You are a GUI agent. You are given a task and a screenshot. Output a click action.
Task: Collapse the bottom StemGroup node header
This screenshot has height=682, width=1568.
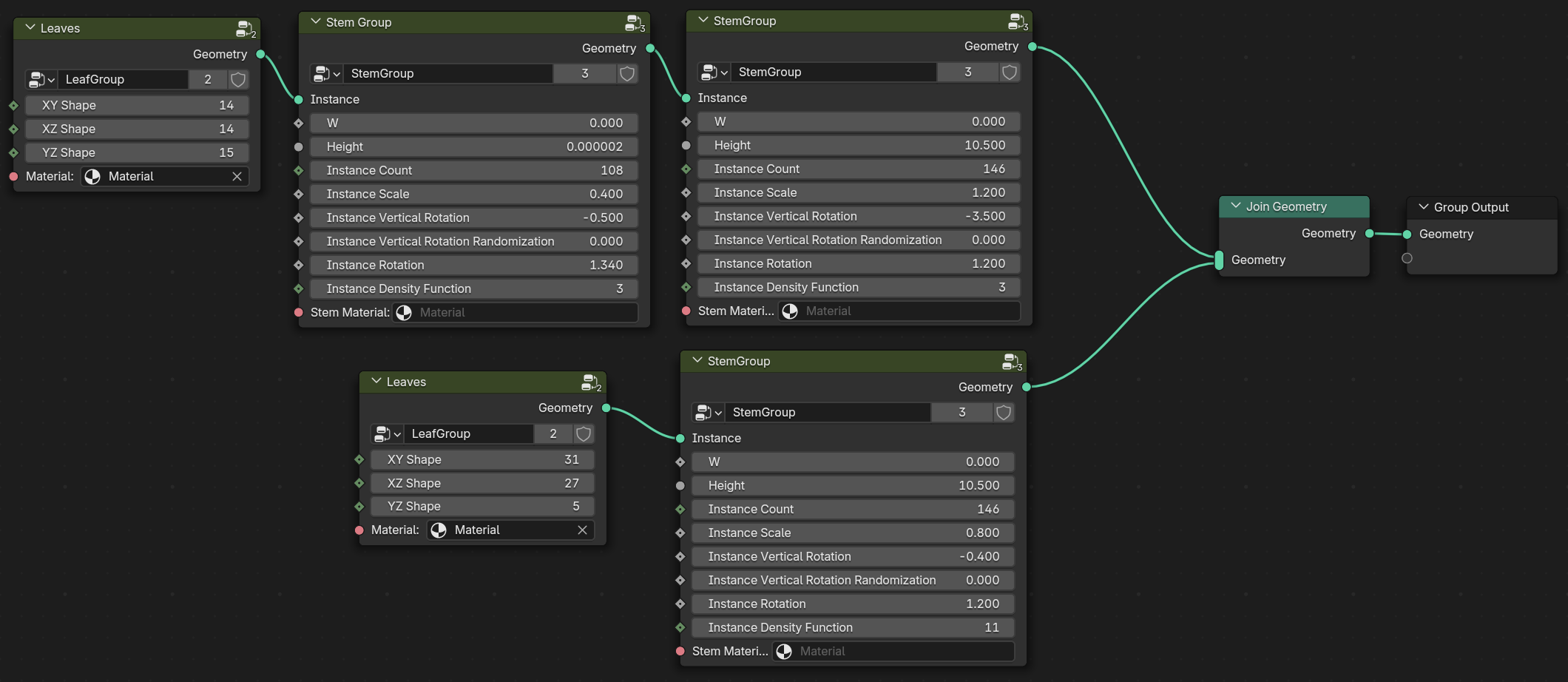[696, 361]
